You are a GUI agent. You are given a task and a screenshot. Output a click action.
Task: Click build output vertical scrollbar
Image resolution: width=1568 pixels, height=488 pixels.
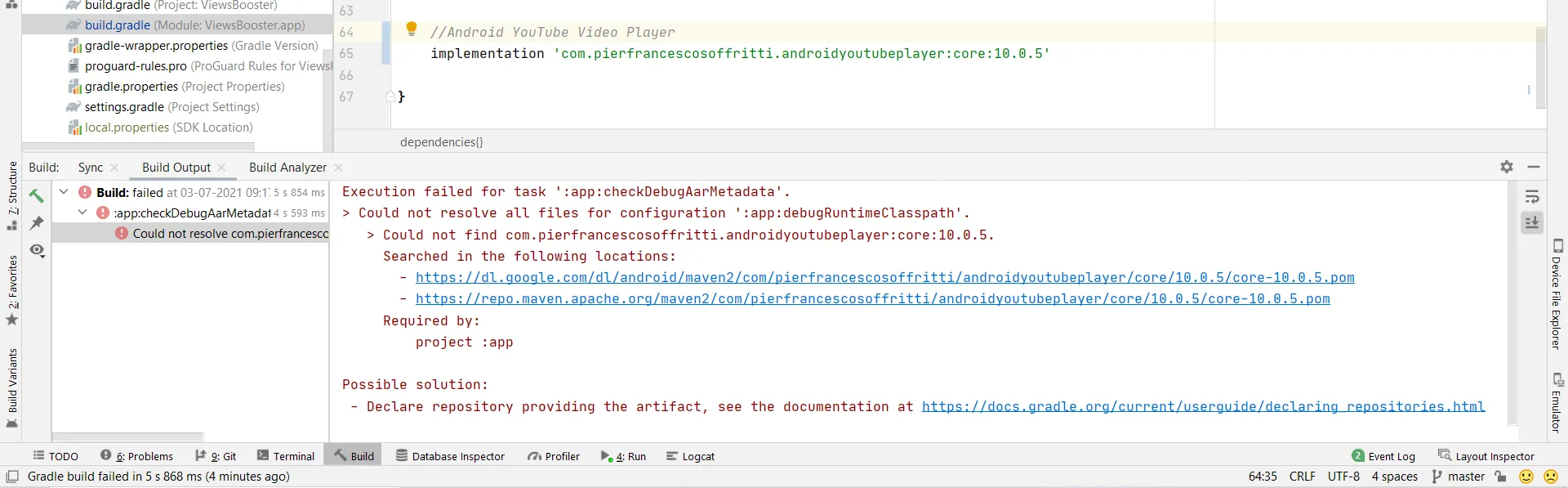(x=1512, y=302)
